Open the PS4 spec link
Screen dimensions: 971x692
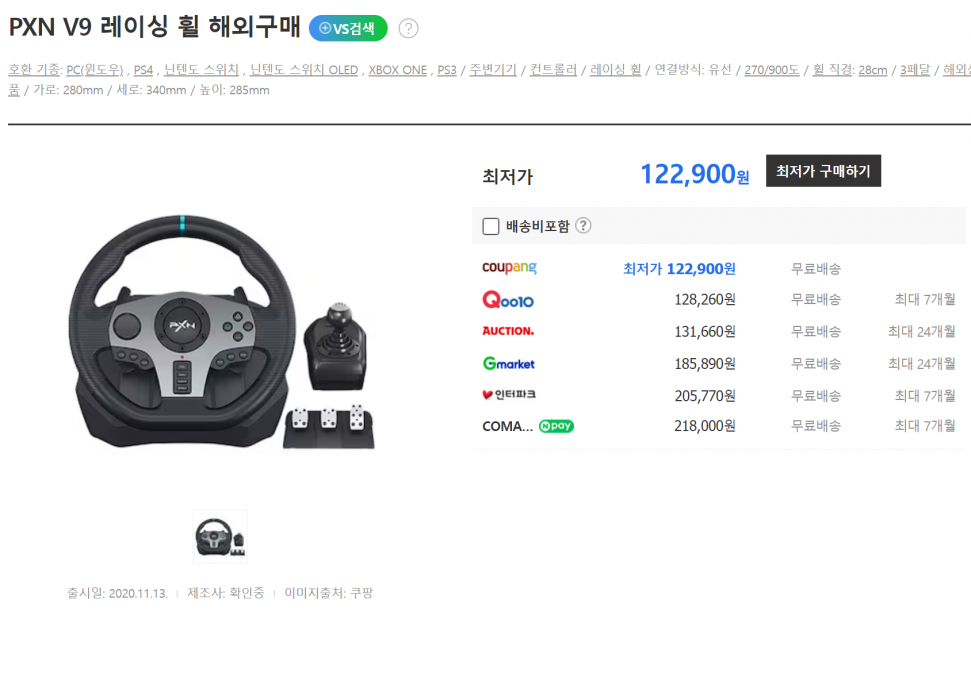click(x=143, y=70)
